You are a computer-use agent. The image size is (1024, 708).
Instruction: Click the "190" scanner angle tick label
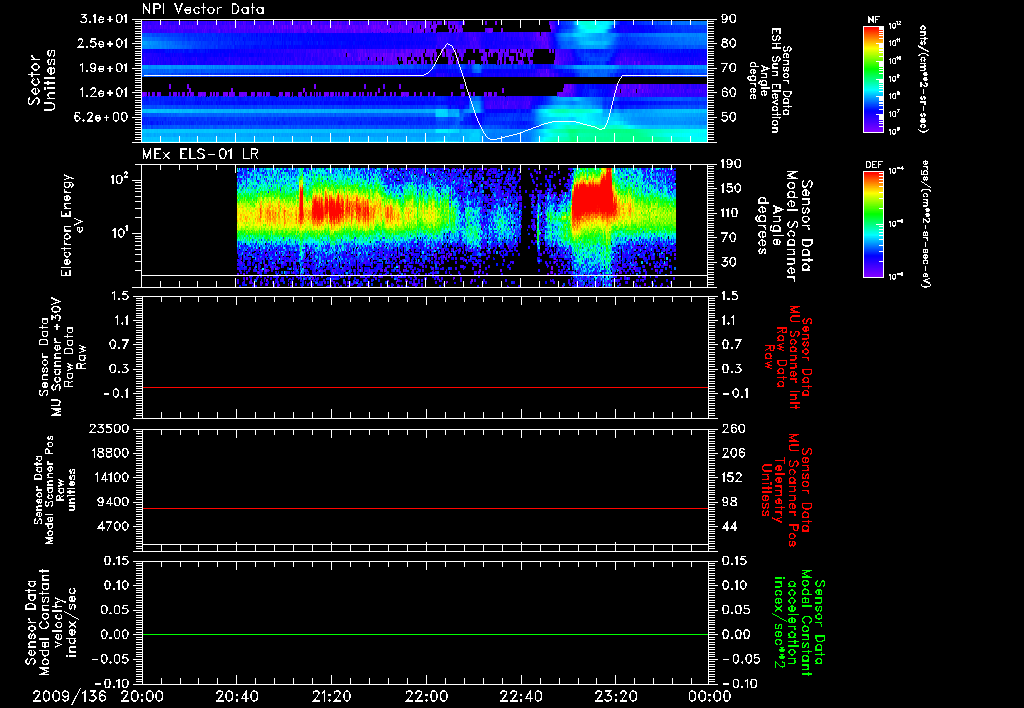tap(732, 164)
